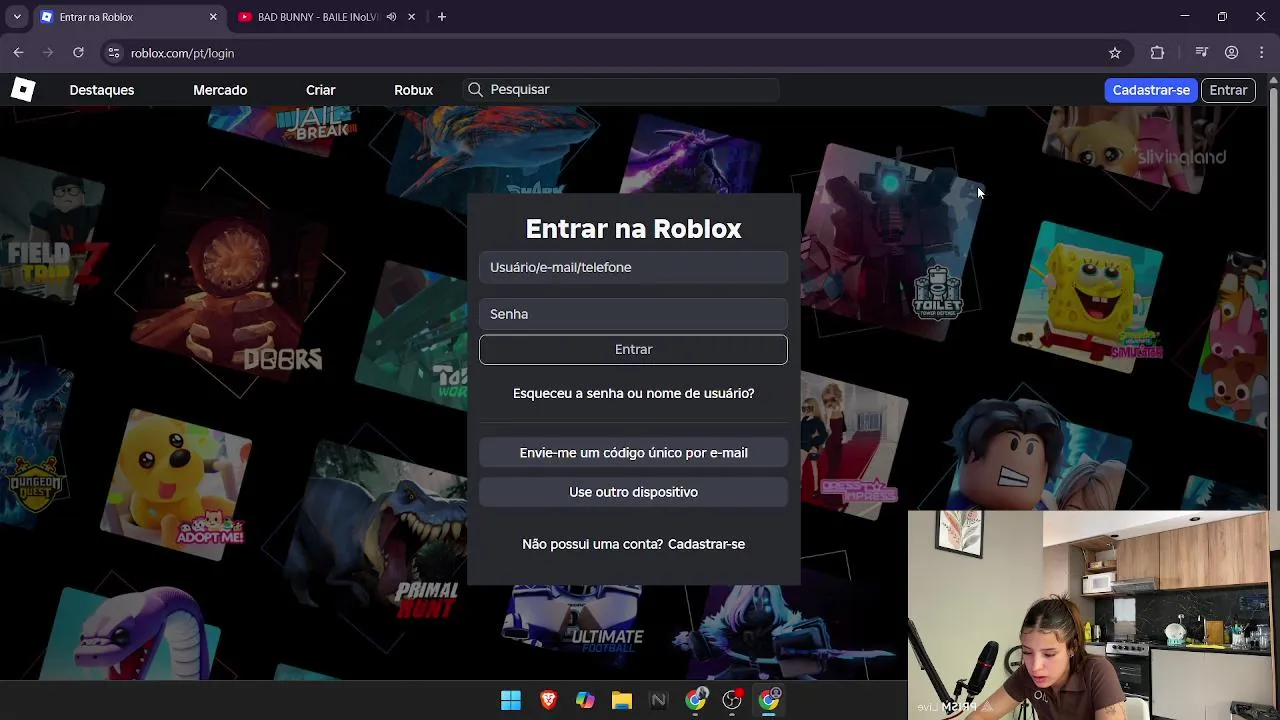This screenshot has height=720, width=1280.
Task: Click the Roblox logo home icon
Action: point(23,90)
